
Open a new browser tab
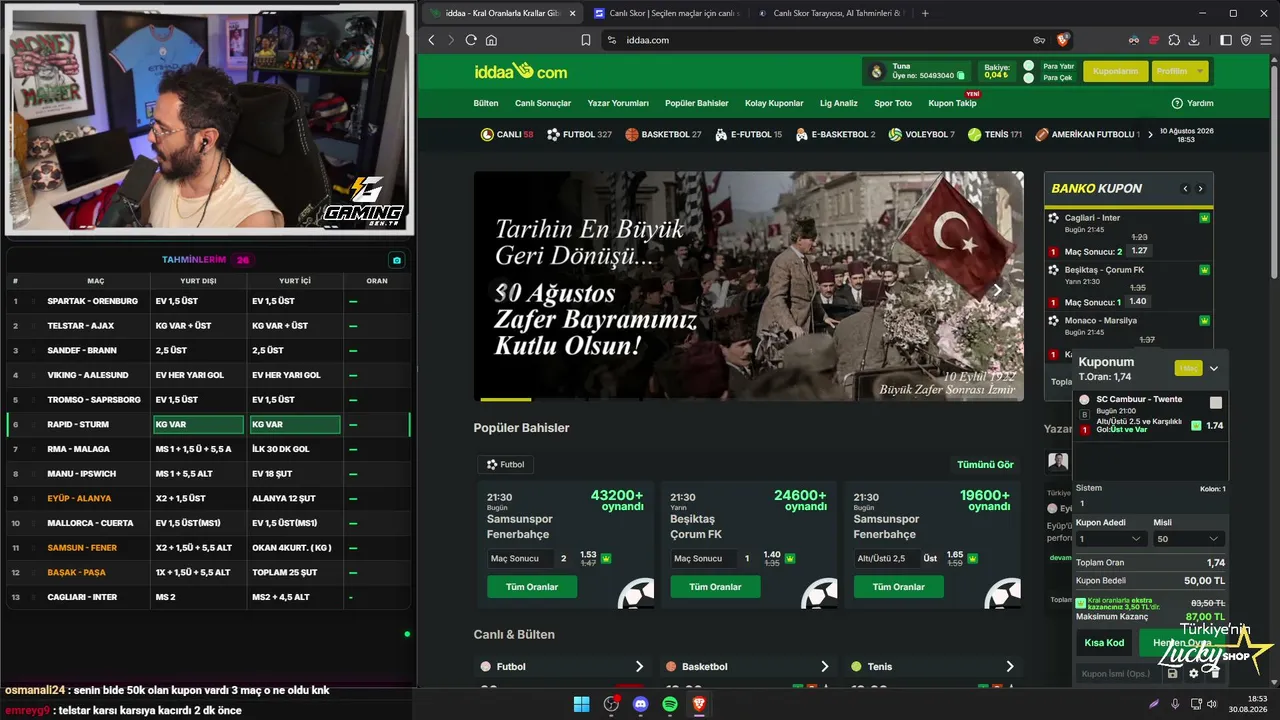[x=925, y=13]
